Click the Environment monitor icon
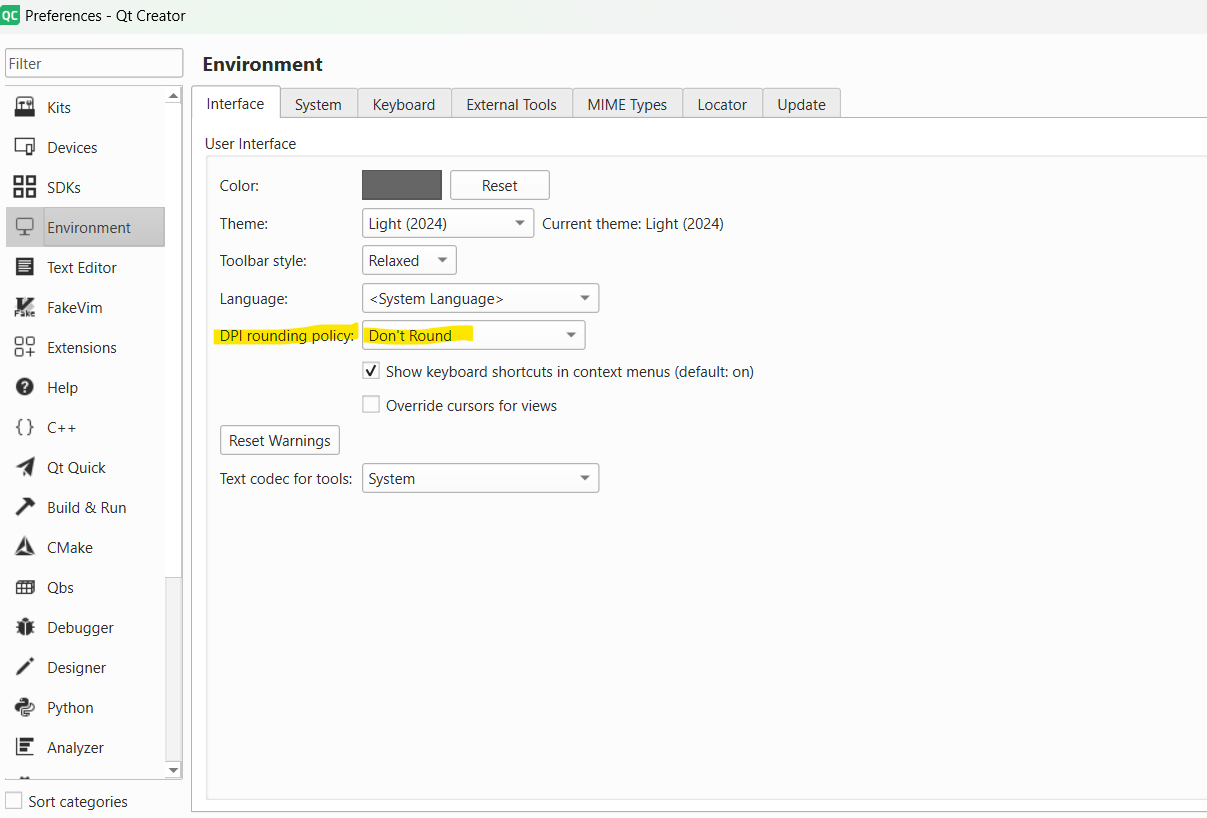The image size is (1207, 818). 25,227
